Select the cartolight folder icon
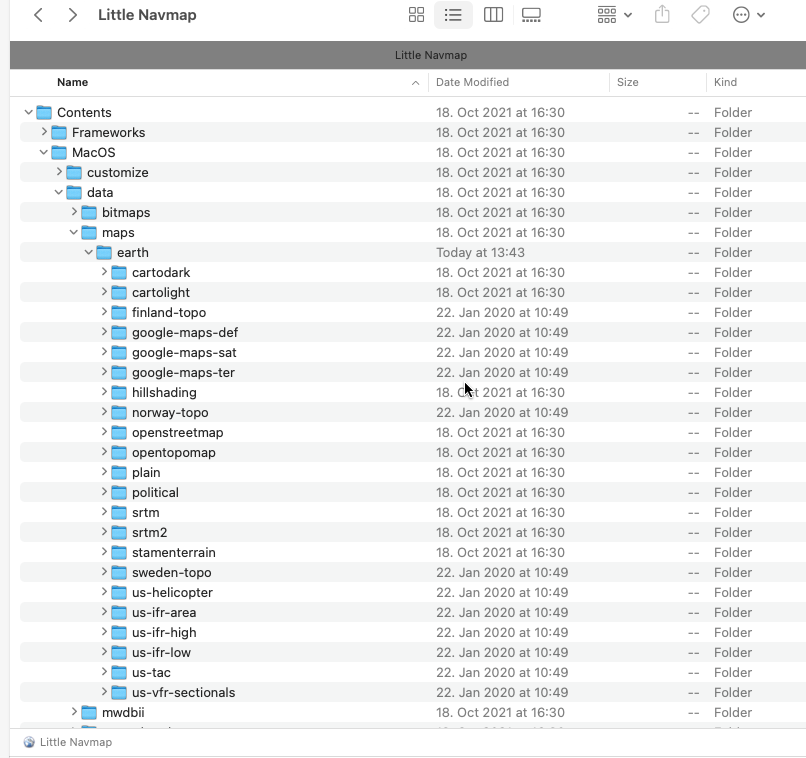 [119, 292]
